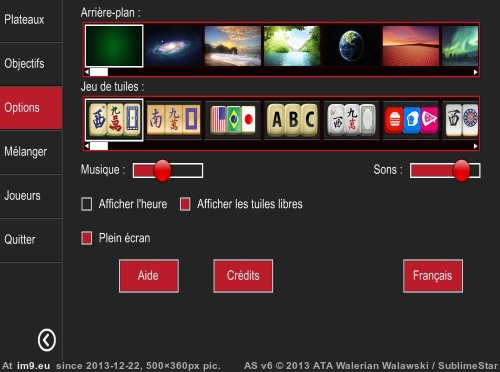The height and width of the screenshot is (372, 500).
Task: Select the aurora borealis background thumbnail
Action: point(460,46)
